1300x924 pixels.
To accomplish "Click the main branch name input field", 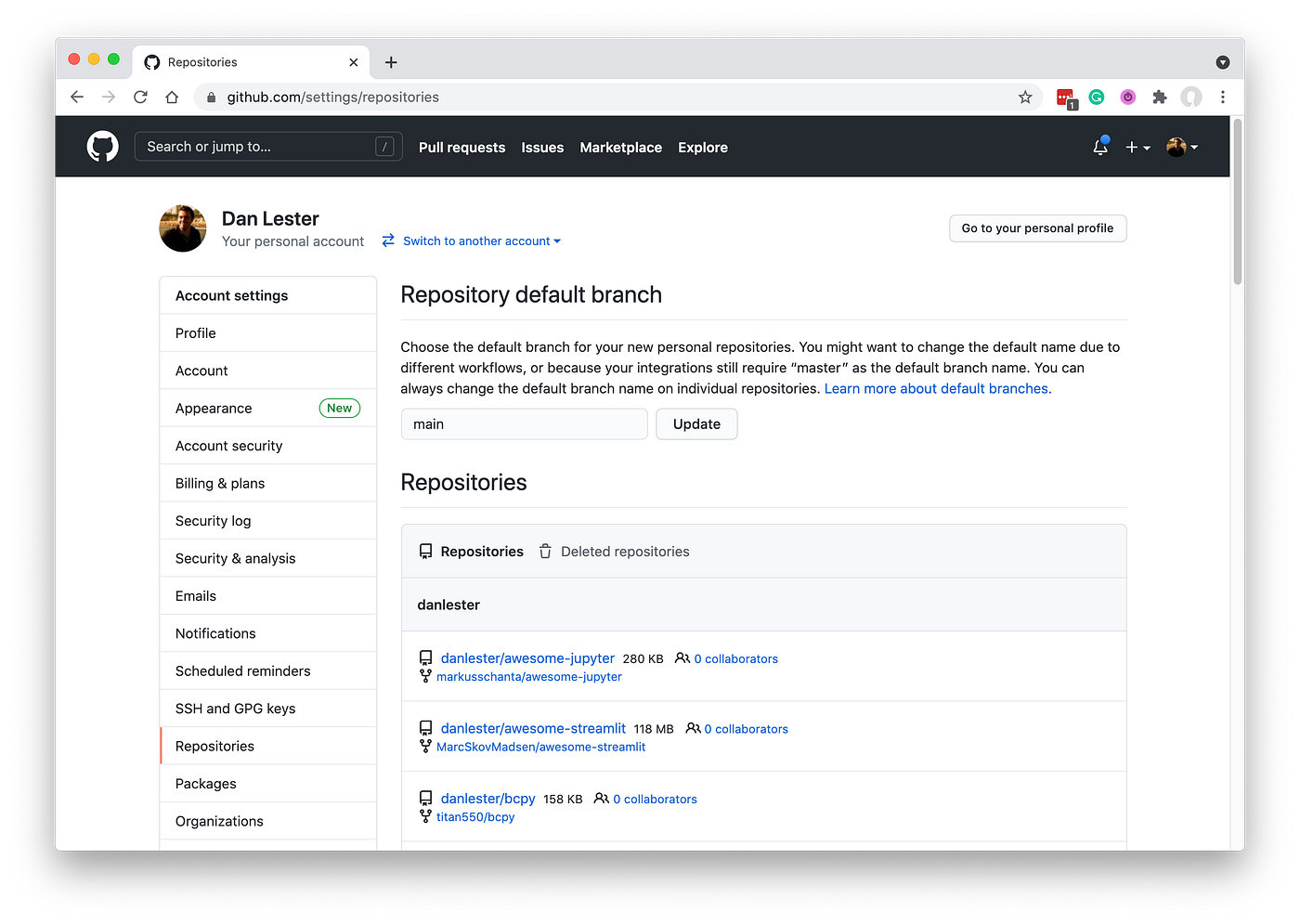I will (524, 423).
